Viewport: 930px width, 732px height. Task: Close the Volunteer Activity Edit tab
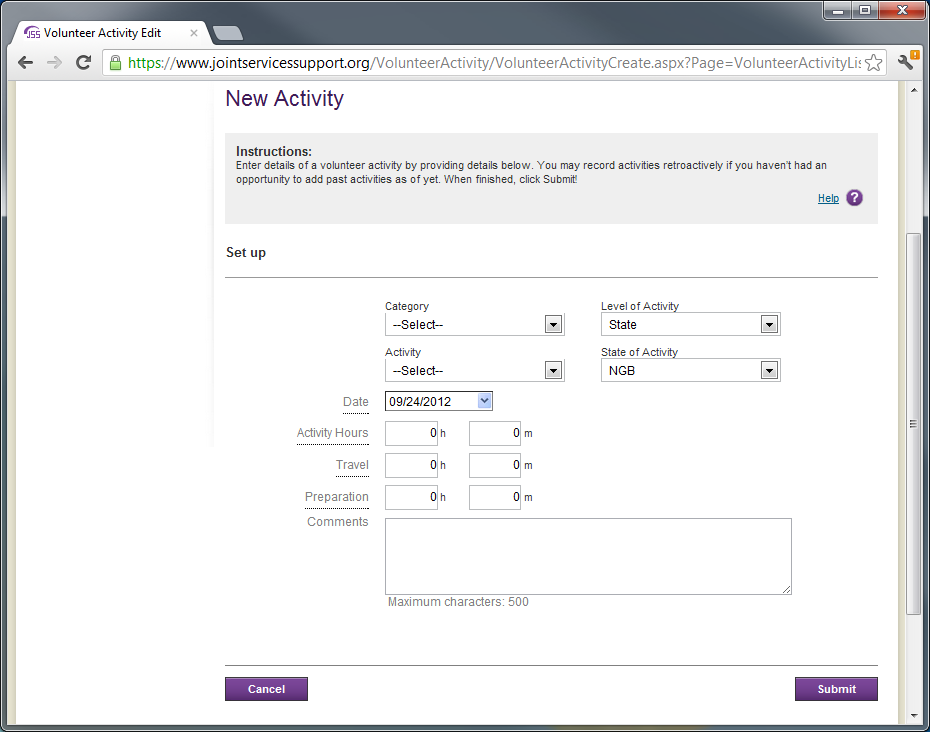click(194, 33)
